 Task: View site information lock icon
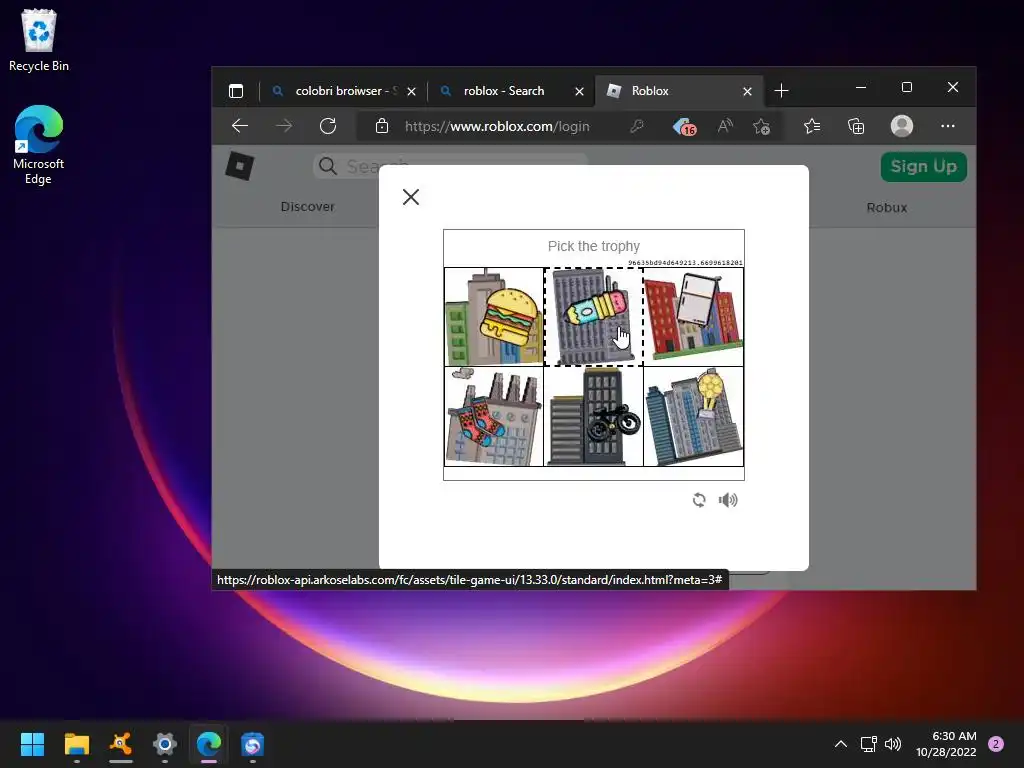coord(382,126)
